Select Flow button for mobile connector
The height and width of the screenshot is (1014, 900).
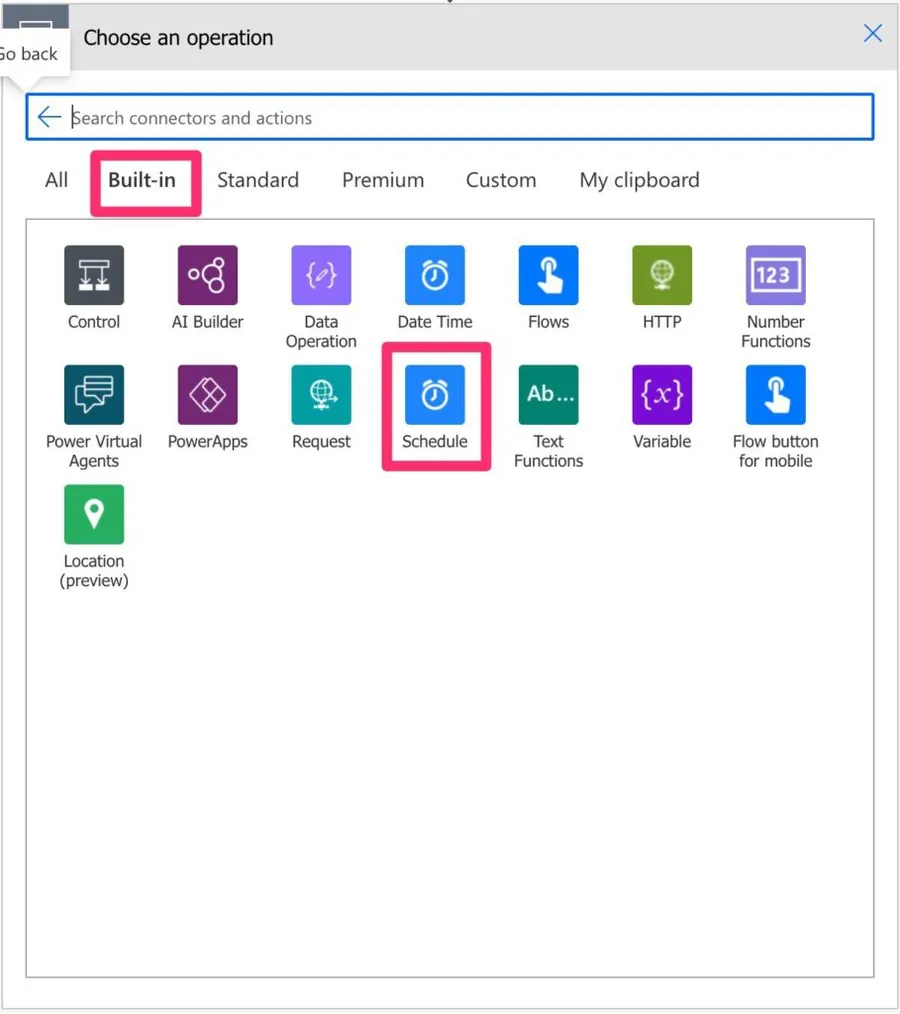tap(775, 395)
